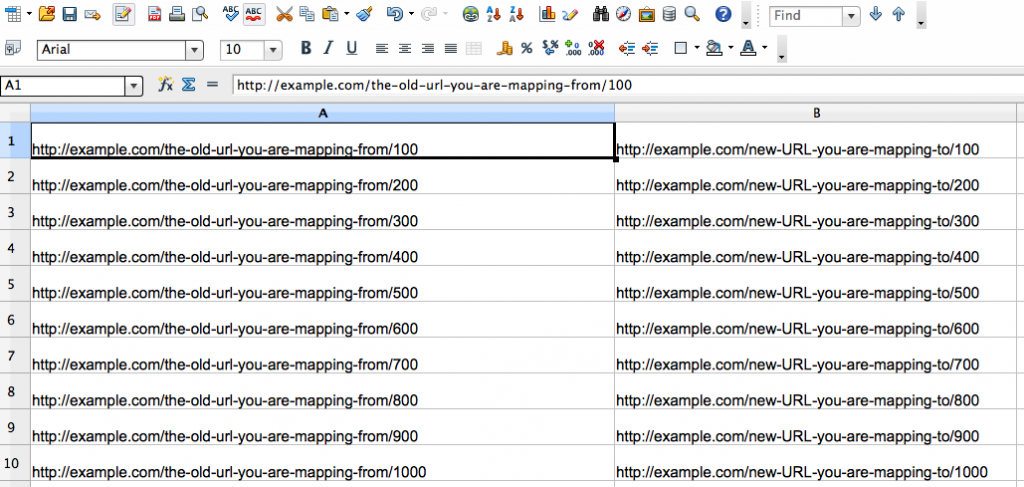Center cell text horizontally
Viewport: 1024px width, 487px height.
(x=405, y=48)
